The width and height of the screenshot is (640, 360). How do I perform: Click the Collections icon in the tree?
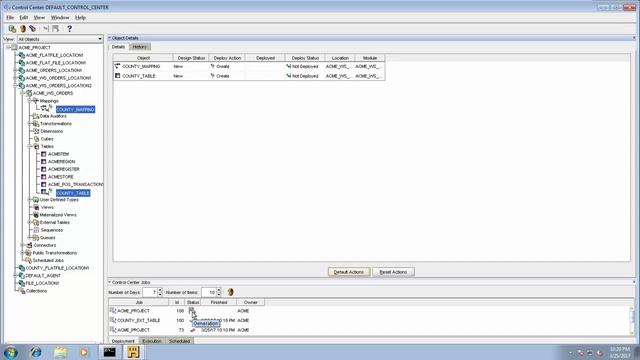point(22,291)
